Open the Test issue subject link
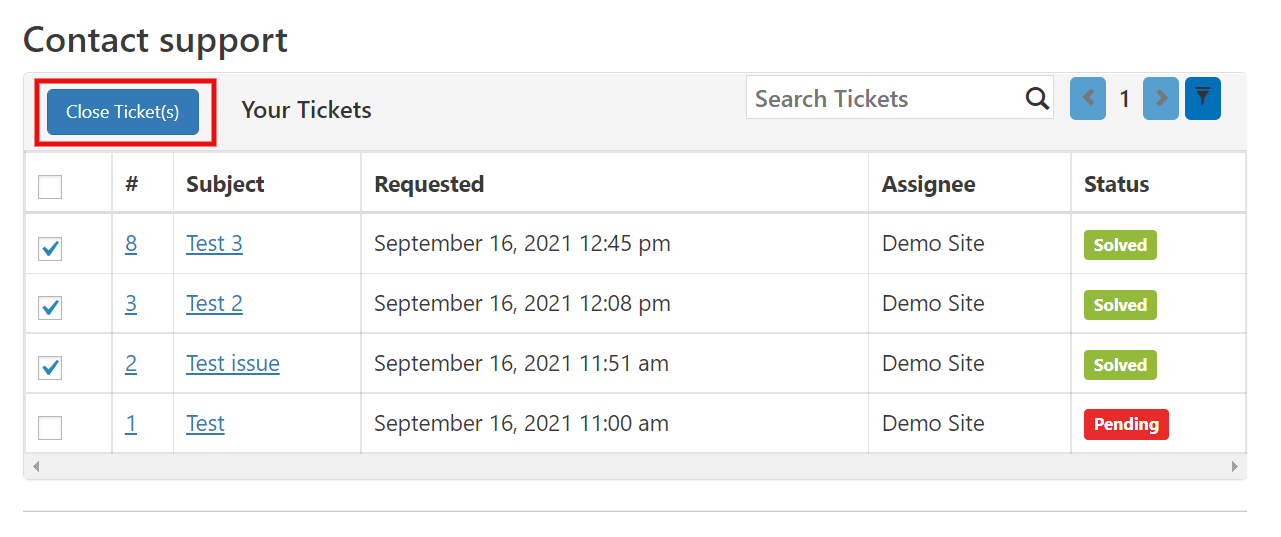 (x=233, y=363)
